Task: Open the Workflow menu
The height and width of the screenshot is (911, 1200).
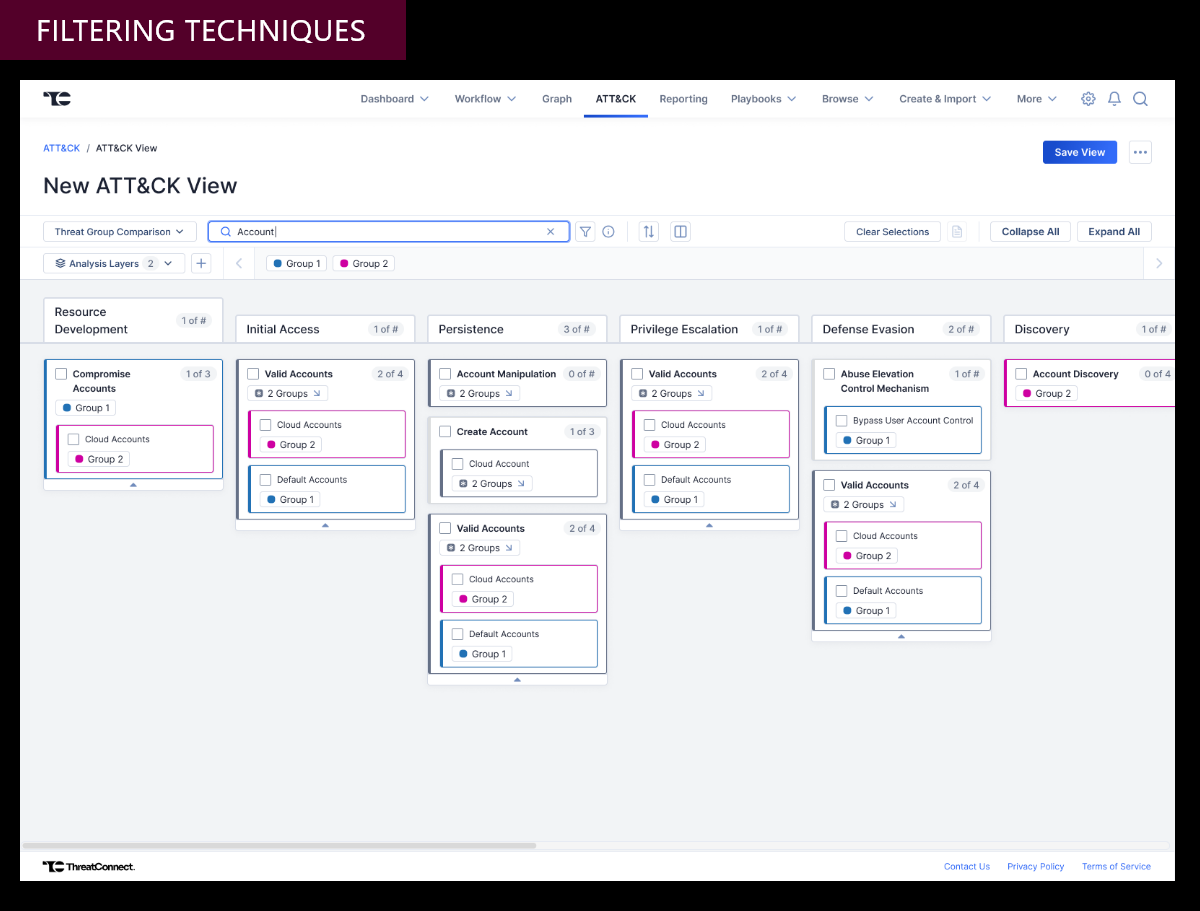Action: [485, 99]
